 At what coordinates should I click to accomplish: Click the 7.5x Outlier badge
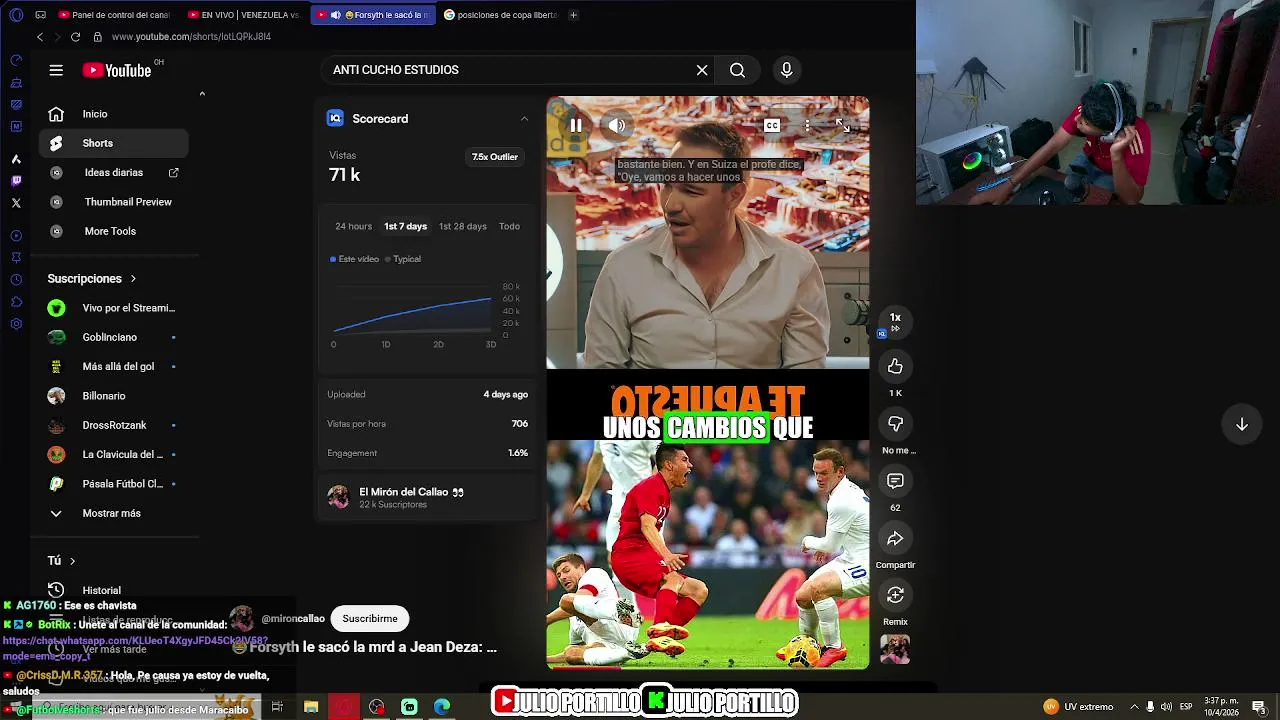pyautogui.click(x=495, y=157)
